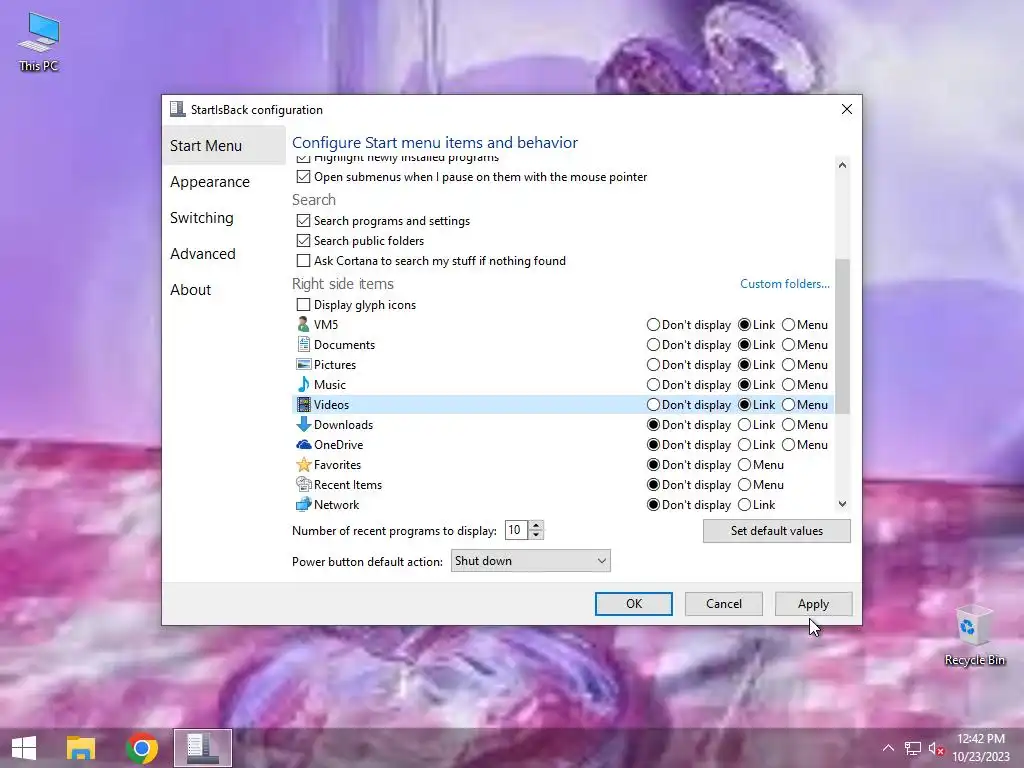The image size is (1024, 768).
Task: Set Music to Menu
Action: coord(788,384)
